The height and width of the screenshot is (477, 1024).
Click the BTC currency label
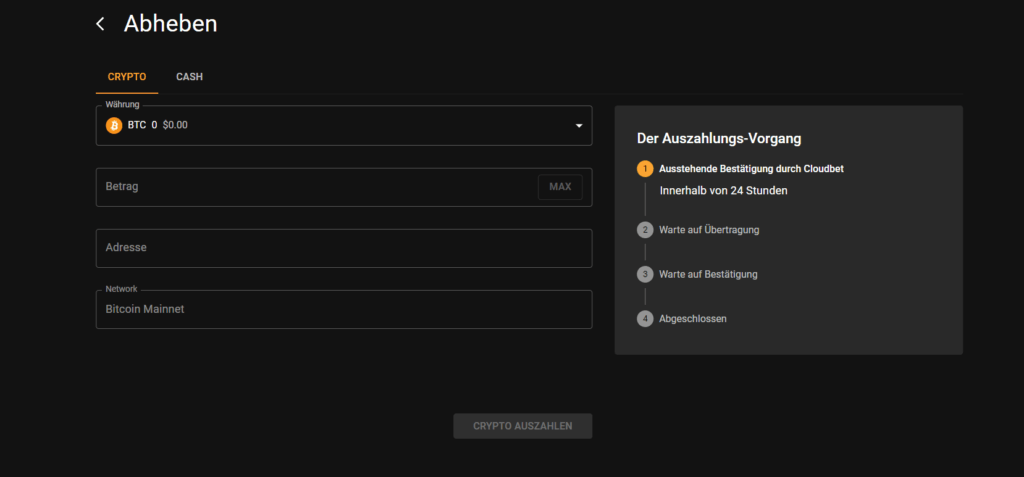point(137,125)
